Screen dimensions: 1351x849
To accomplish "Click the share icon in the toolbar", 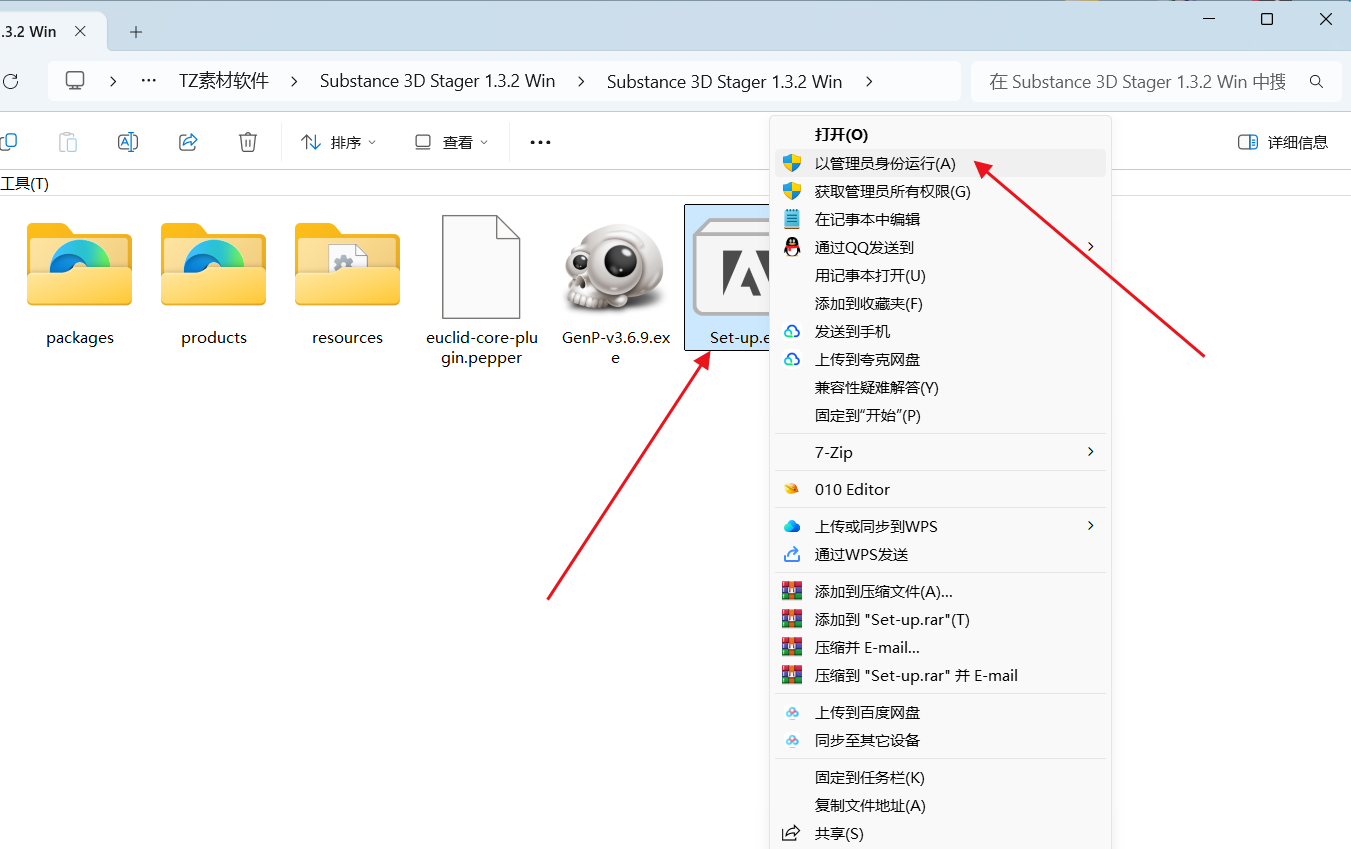I will point(188,142).
